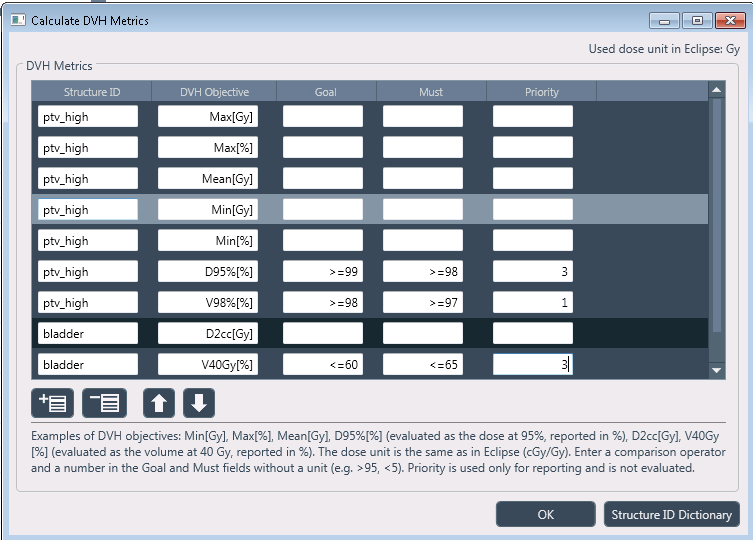753x540 pixels.
Task: Click the Priority column header
Action: (x=541, y=92)
